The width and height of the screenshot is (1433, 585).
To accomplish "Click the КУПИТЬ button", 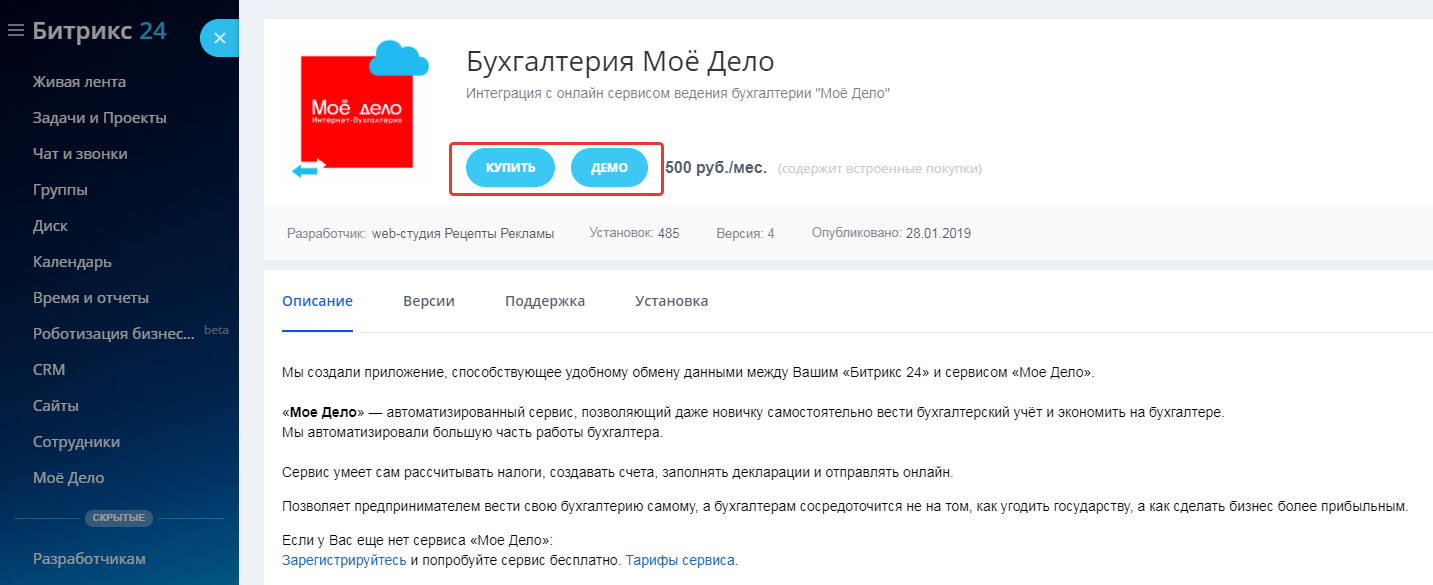I will pyautogui.click(x=510, y=168).
